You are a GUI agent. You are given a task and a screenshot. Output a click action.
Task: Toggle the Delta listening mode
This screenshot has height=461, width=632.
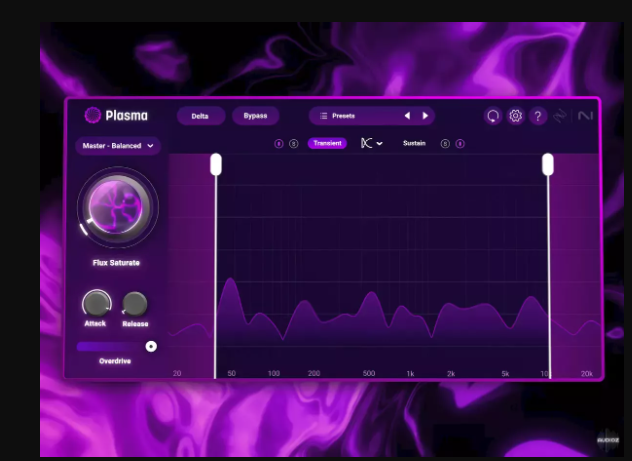tap(201, 116)
